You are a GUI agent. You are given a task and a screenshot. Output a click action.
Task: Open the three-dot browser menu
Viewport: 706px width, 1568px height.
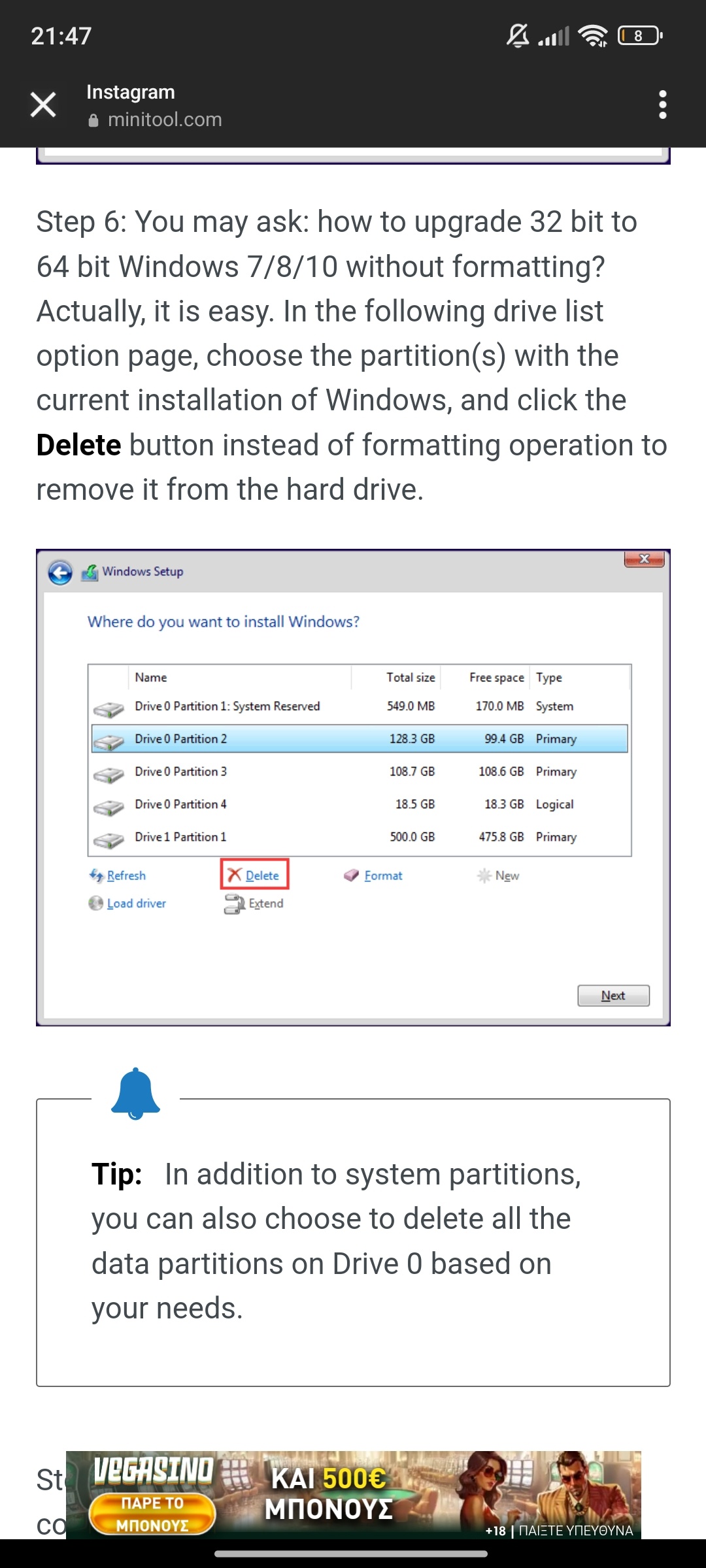point(663,105)
